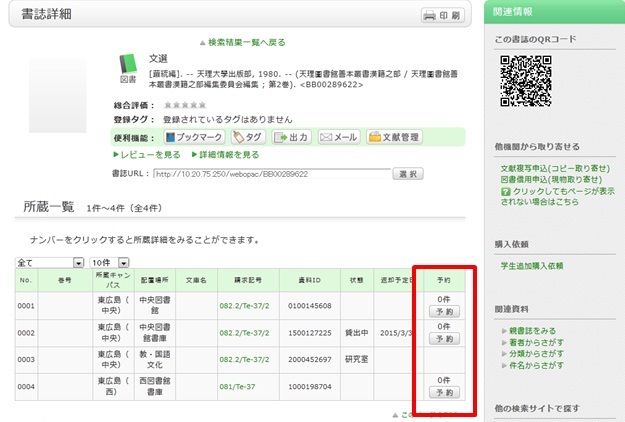
Task: Open the 全て campus filter dropdown
Action: 48,262
